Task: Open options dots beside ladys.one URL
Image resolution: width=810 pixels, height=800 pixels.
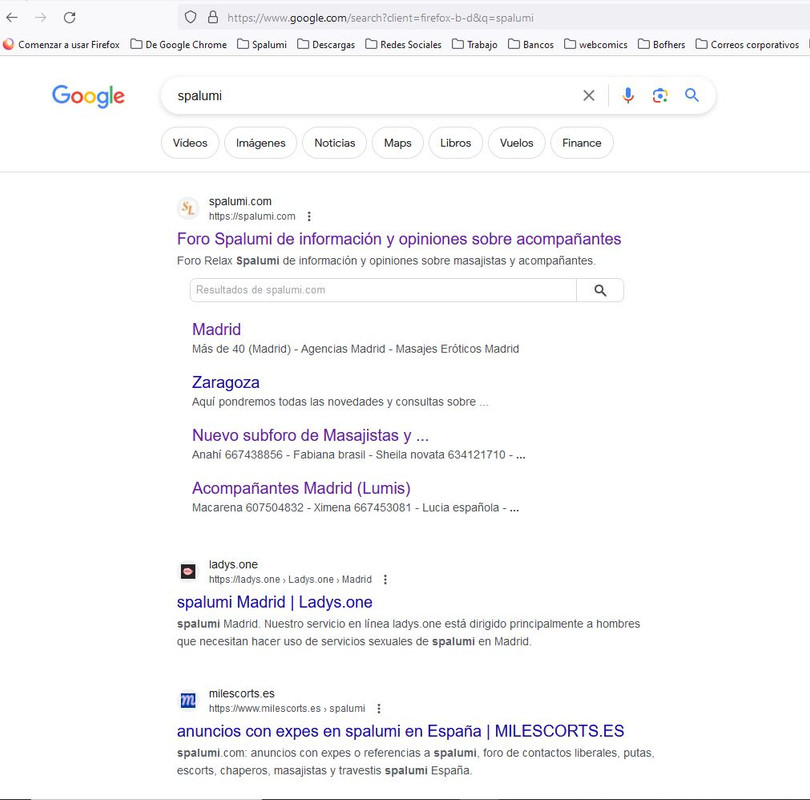Action: coord(385,579)
